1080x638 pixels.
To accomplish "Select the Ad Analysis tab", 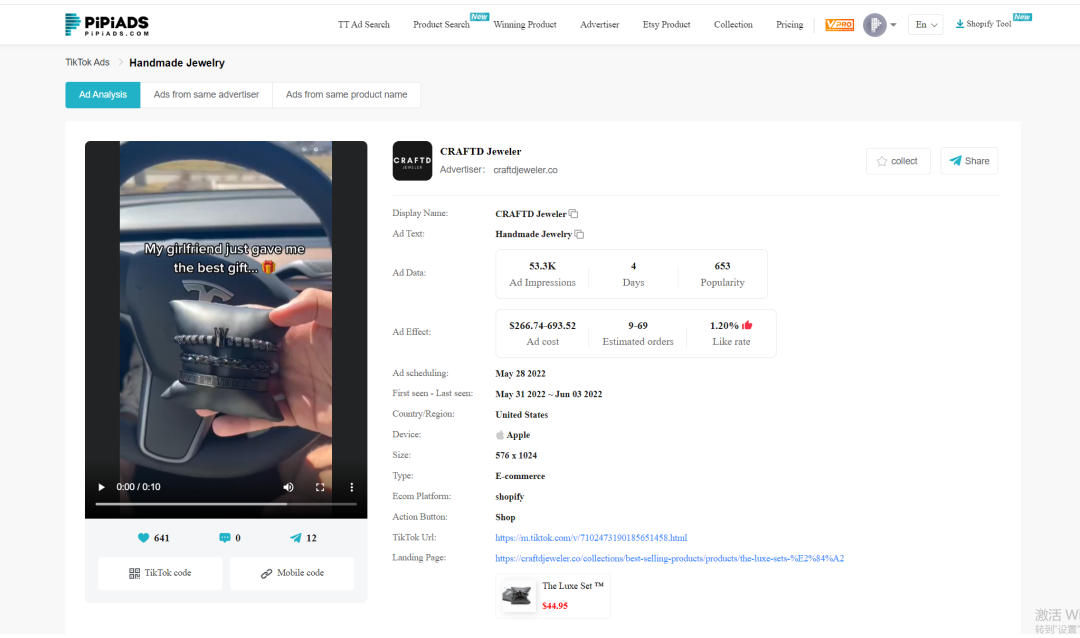I will click(103, 95).
